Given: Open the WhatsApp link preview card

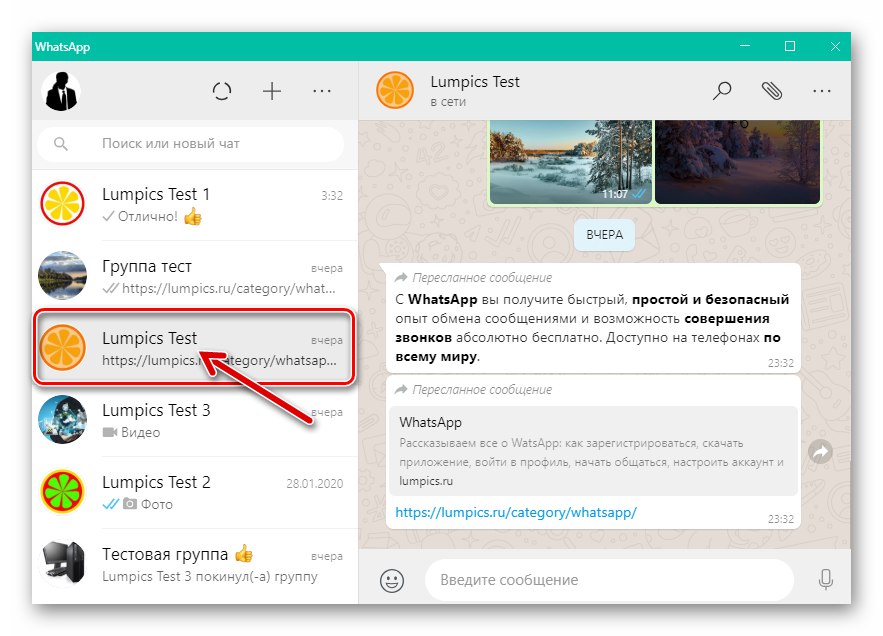Looking at the screenshot, I should pos(593,451).
